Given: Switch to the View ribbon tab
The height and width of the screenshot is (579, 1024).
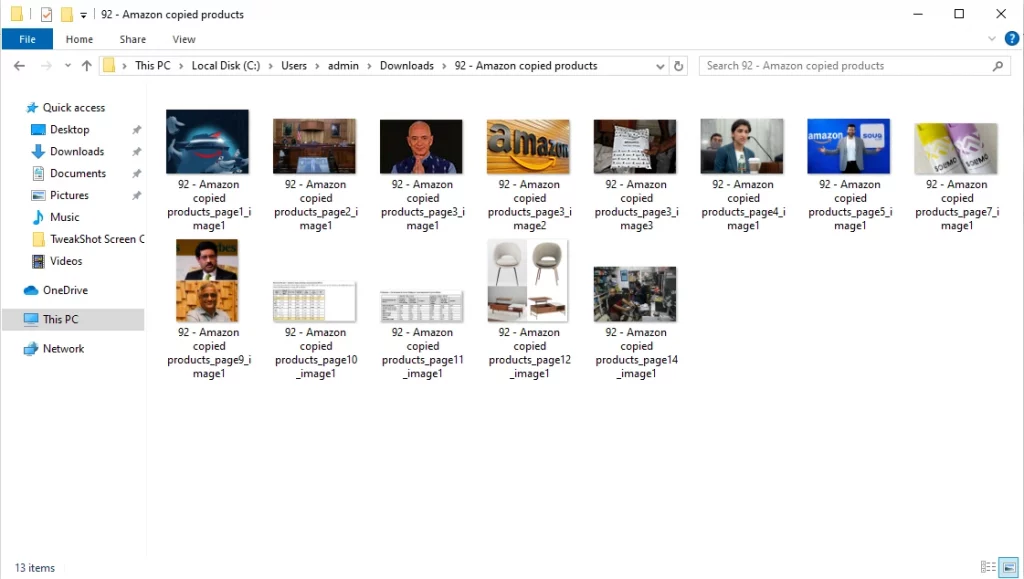Looking at the screenshot, I should tap(184, 39).
